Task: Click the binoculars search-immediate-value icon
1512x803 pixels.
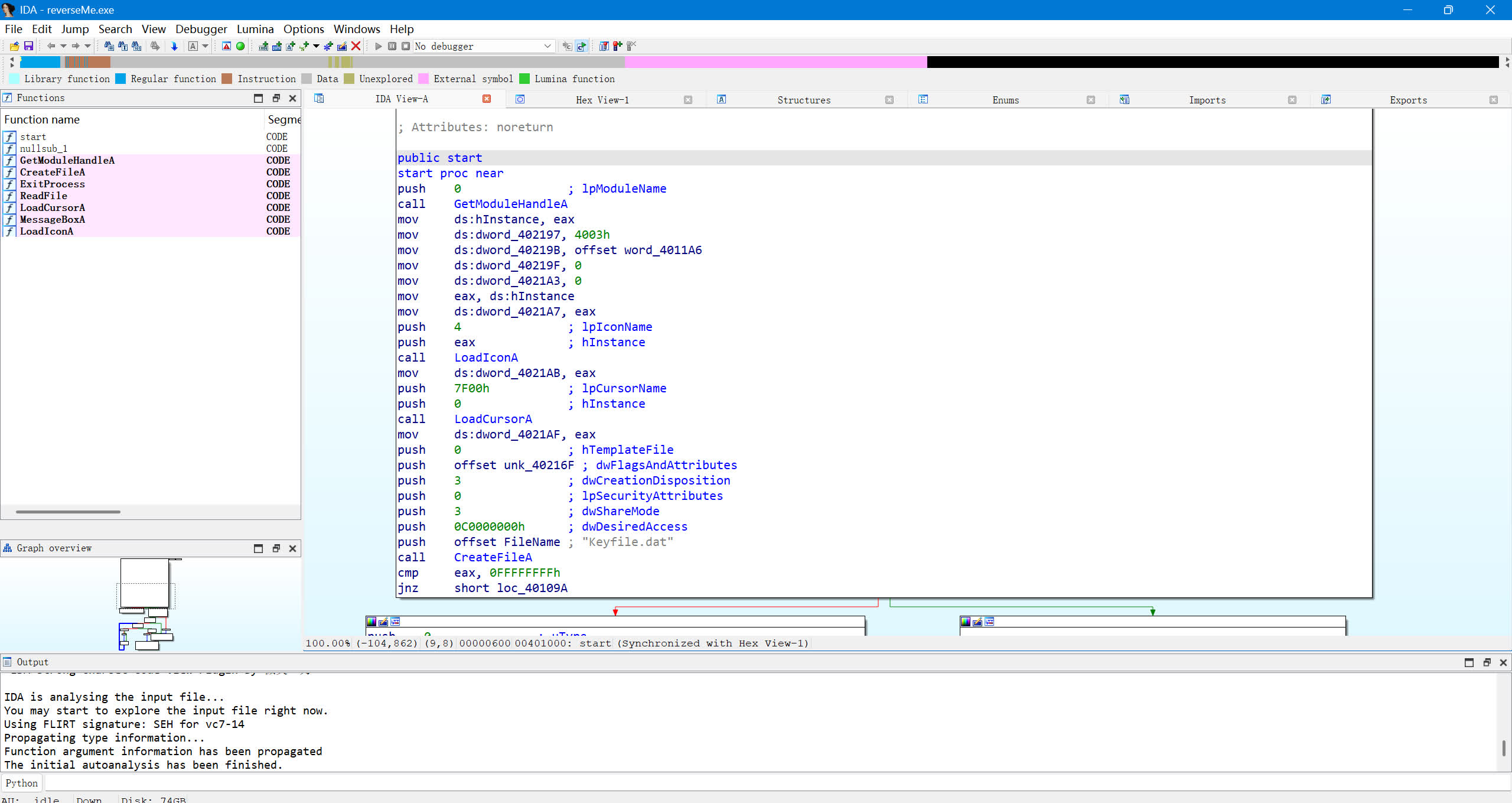Action: pyautogui.click(x=109, y=46)
